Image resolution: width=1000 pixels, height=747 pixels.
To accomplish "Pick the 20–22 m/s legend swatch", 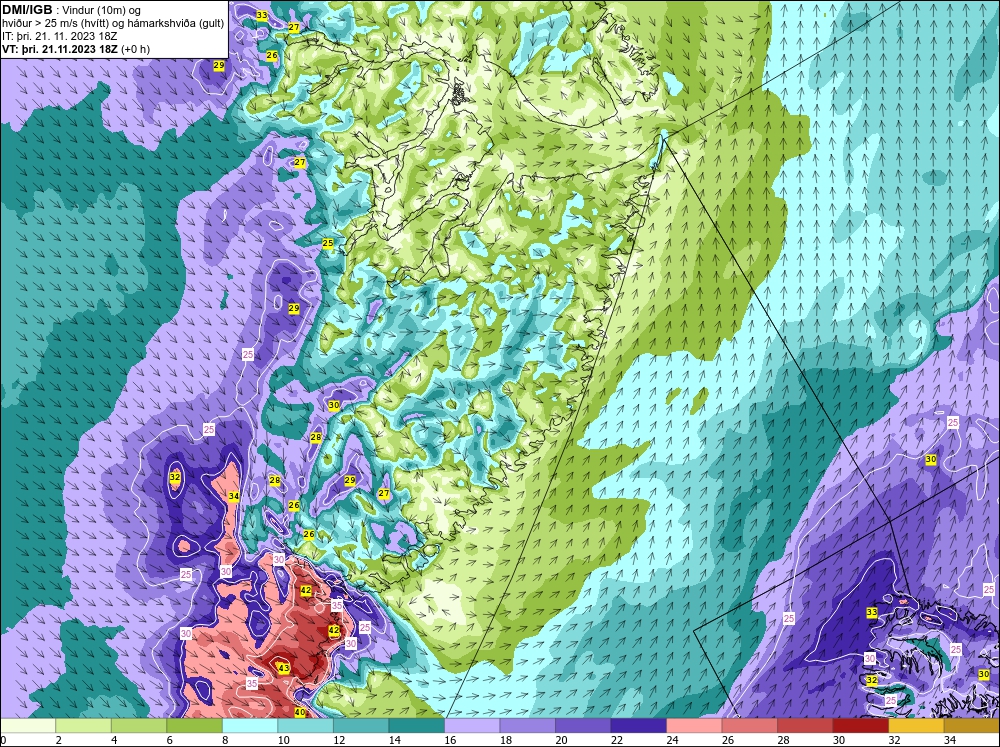I will (x=583, y=725).
